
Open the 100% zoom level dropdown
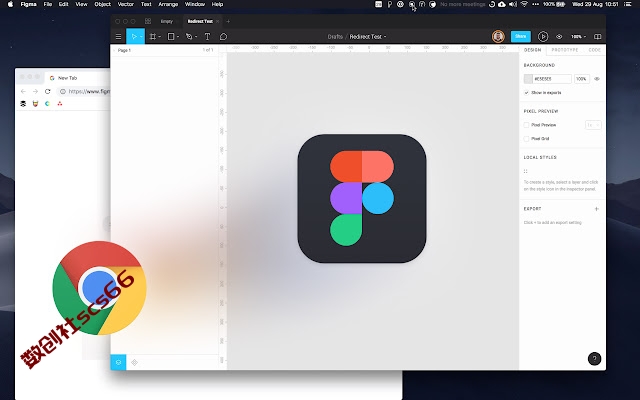(x=578, y=37)
